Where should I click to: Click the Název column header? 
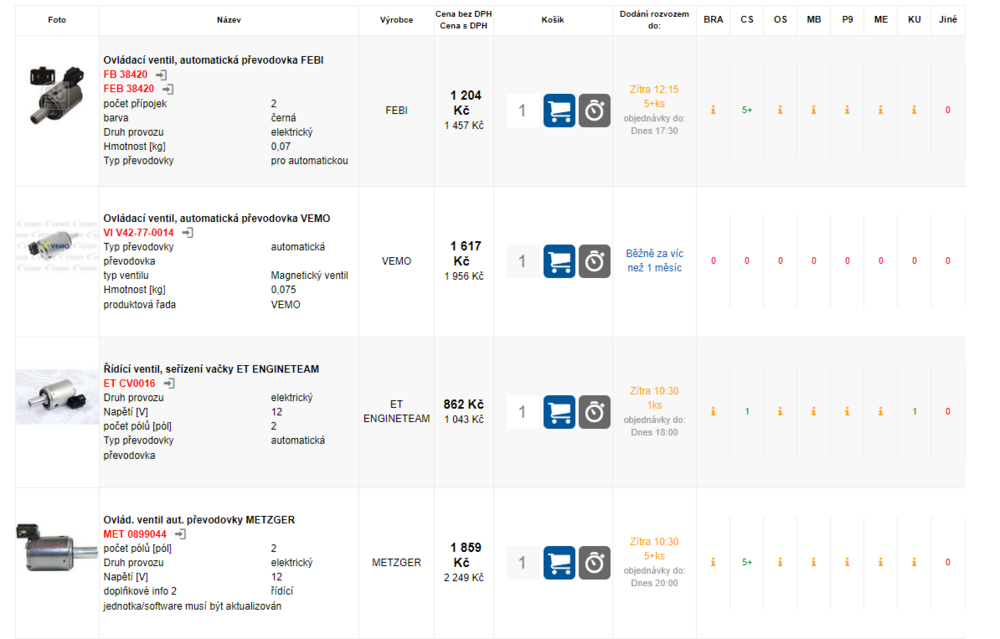229,20
